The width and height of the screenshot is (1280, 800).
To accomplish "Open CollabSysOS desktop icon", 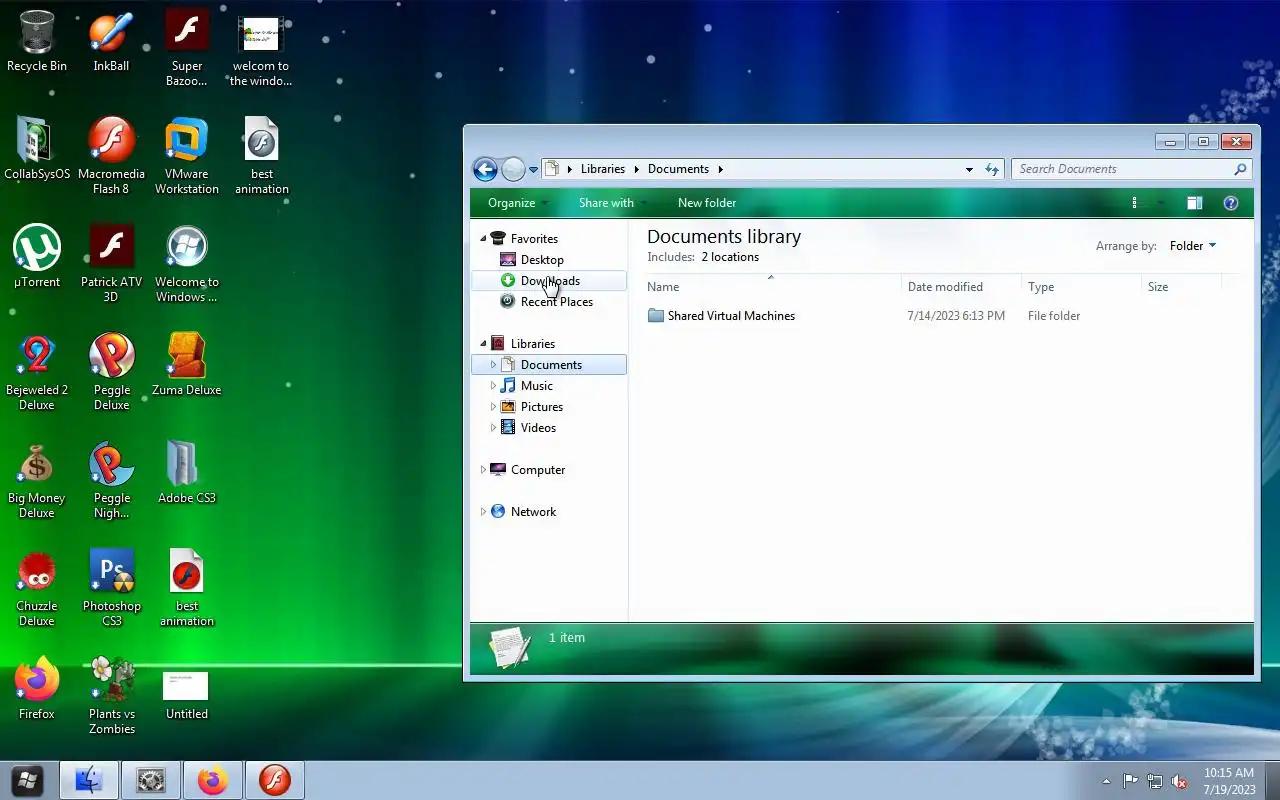I will (x=37, y=148).
